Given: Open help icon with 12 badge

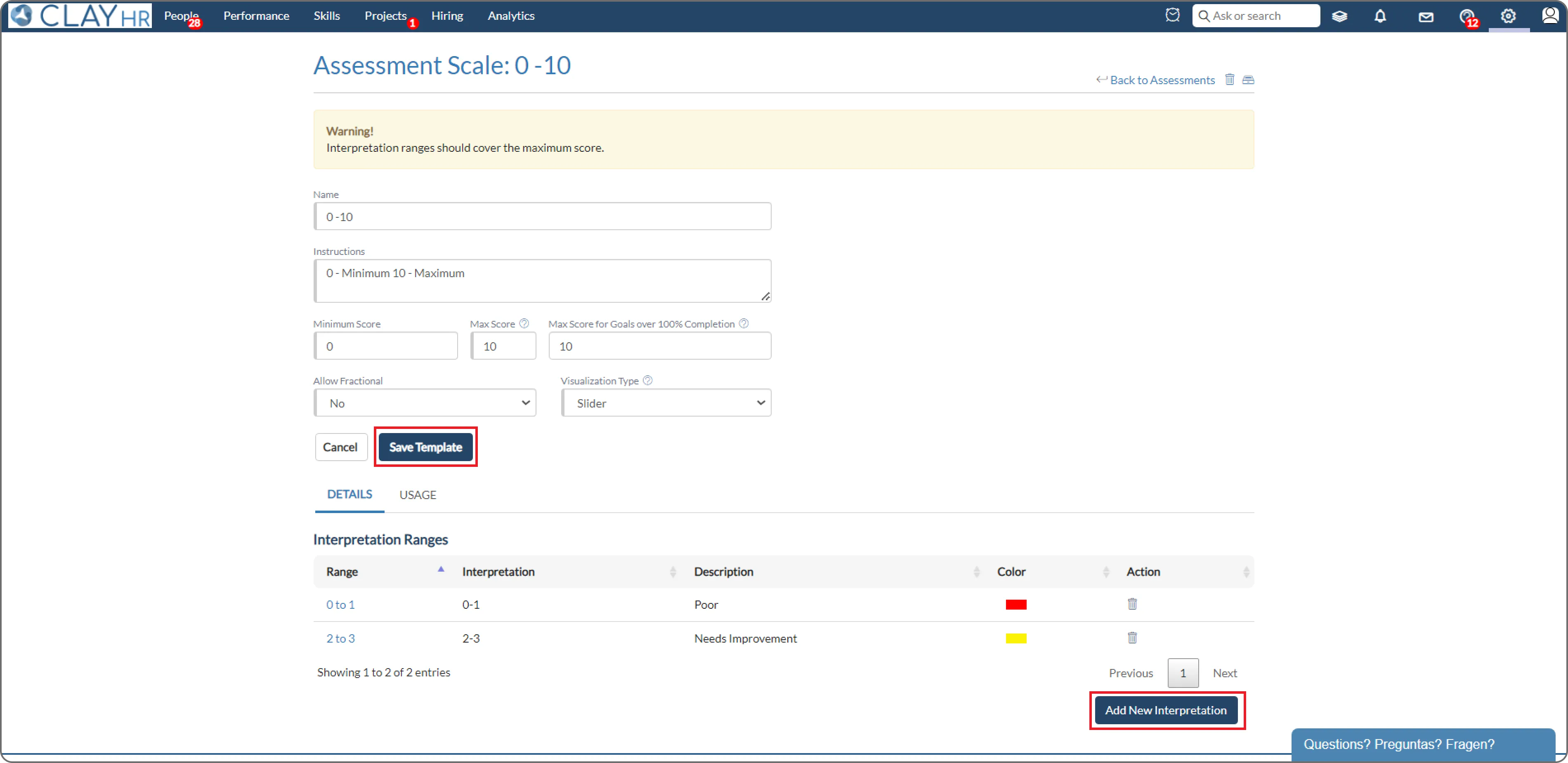Looking at the screenshot, I should coord(1467,16).
